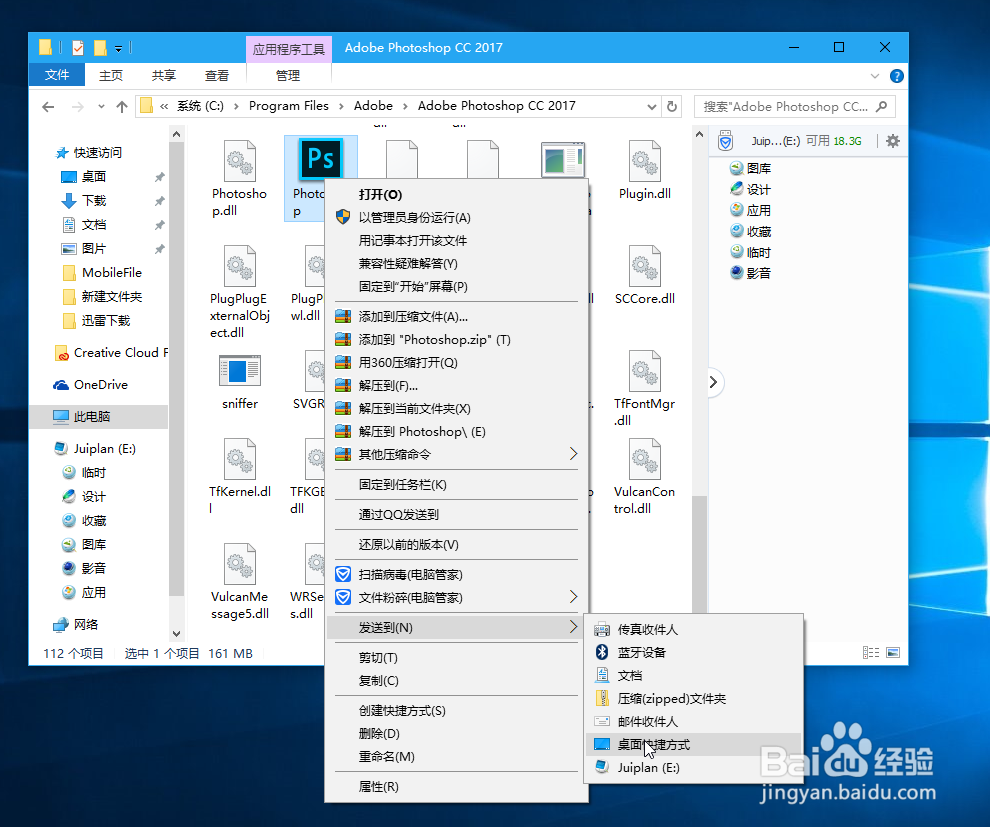Open the 应用 folder in right panel

[750, 210]
